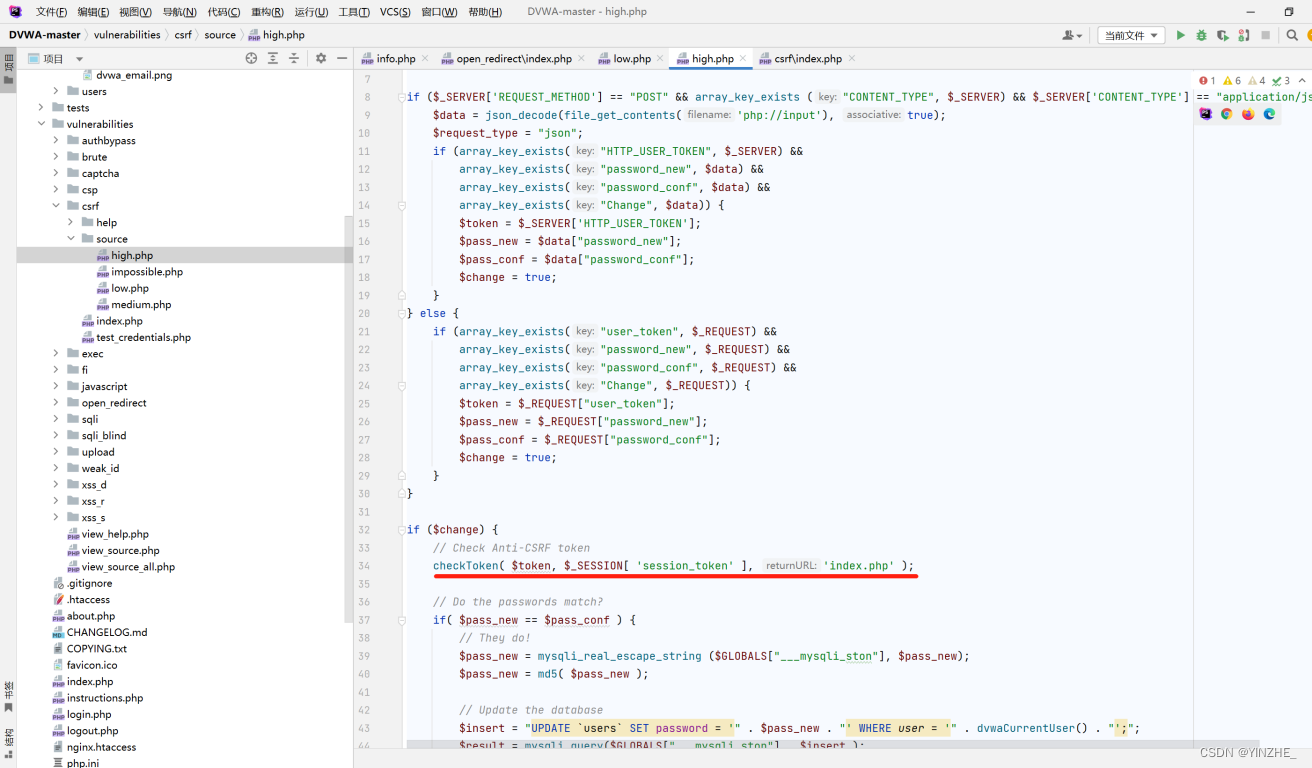Click the red error indicator showing 1
Screen dimensions: 1312x768
pos(1207,81)
